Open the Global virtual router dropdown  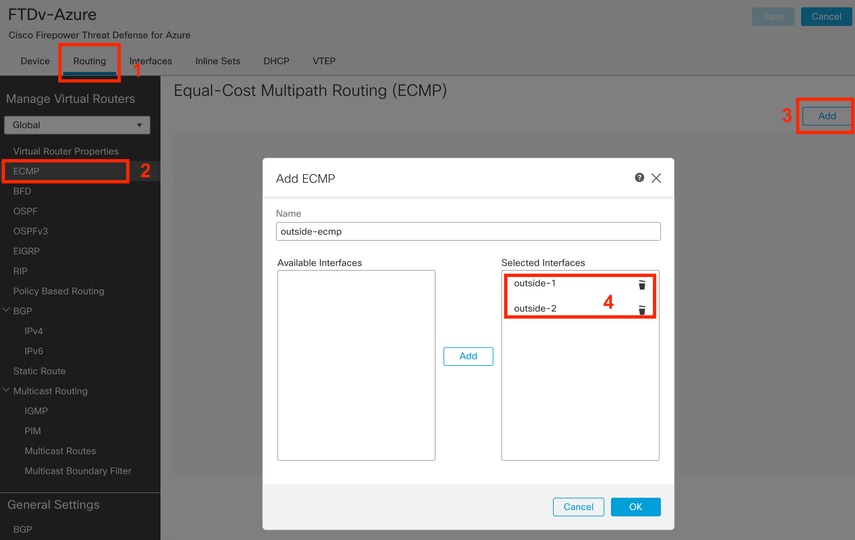[x=77, y=125]
